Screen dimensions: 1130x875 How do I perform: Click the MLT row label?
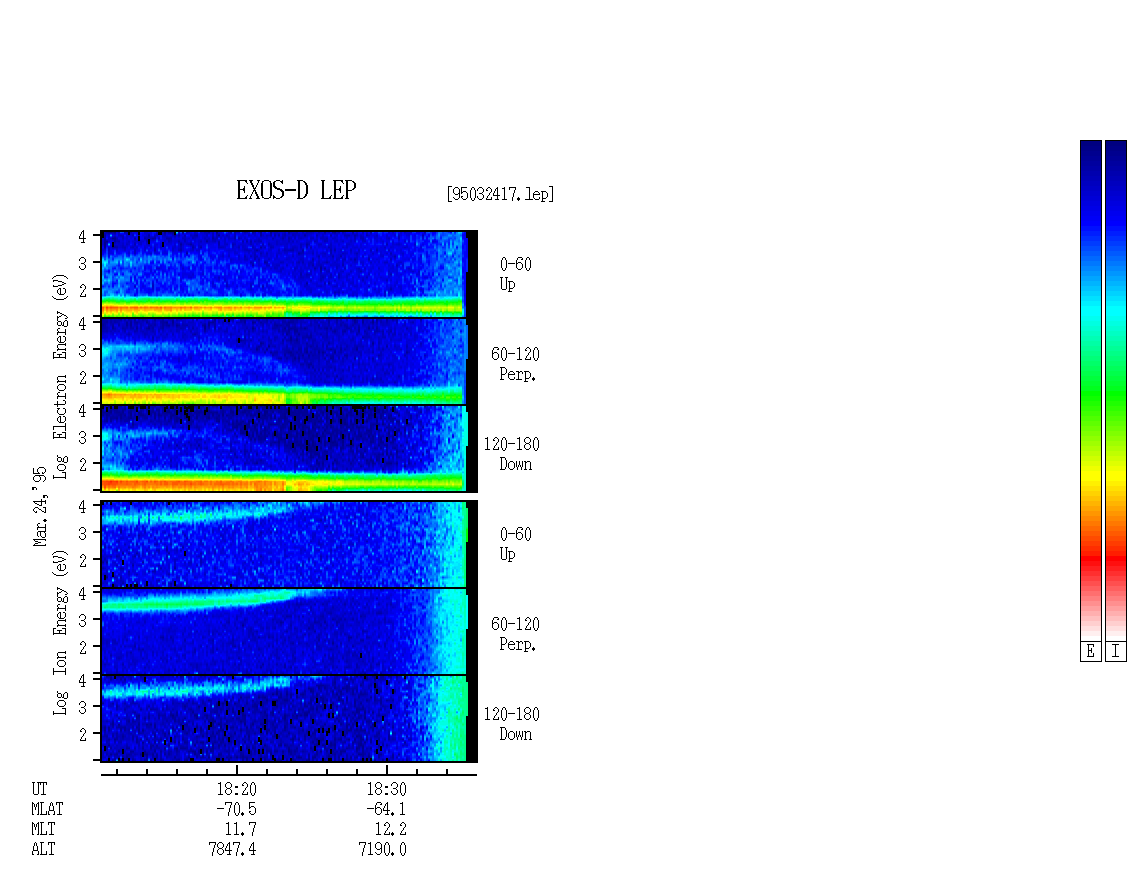[x=43, y=830]
